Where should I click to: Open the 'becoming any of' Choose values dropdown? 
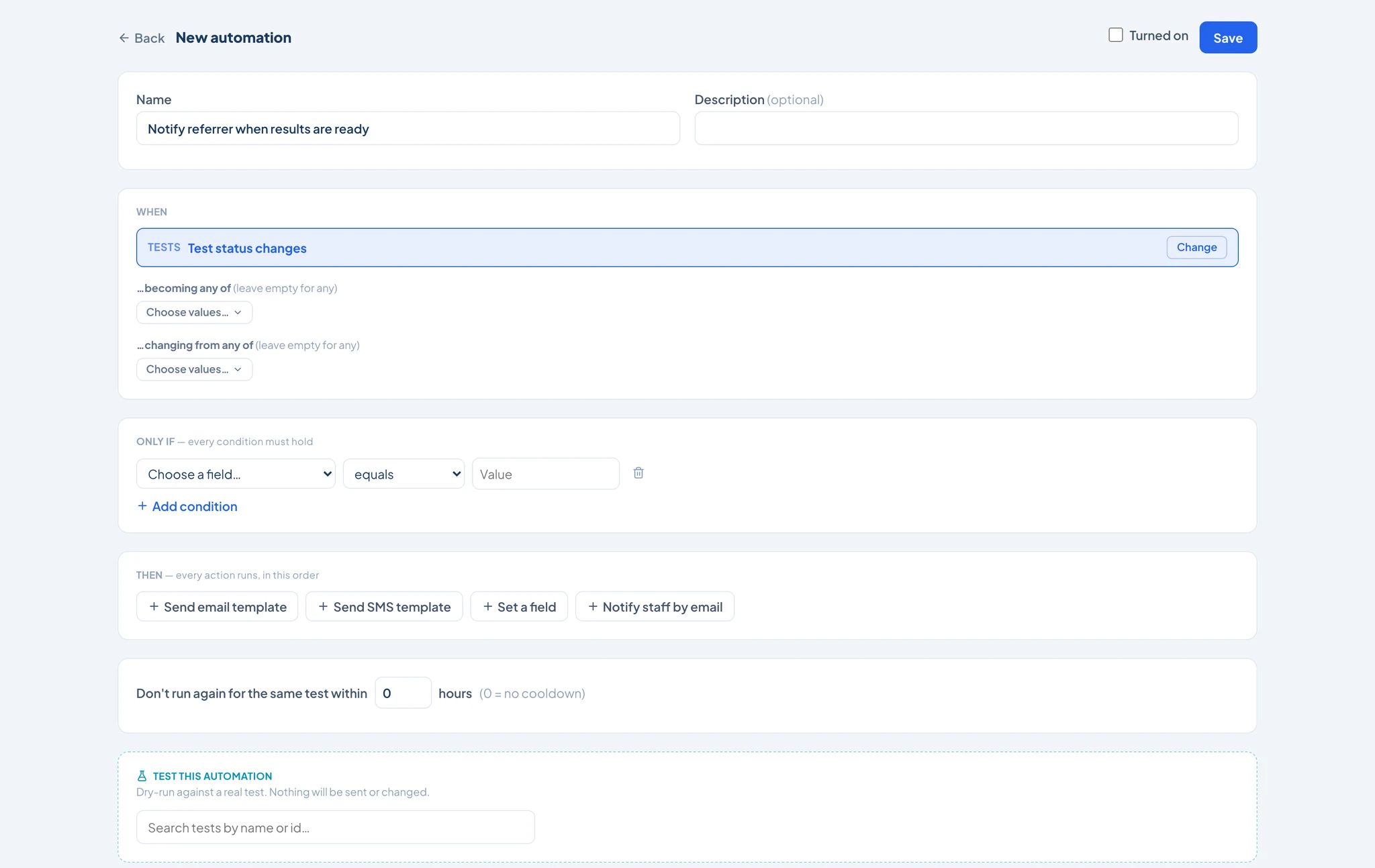tap(194, 312)
